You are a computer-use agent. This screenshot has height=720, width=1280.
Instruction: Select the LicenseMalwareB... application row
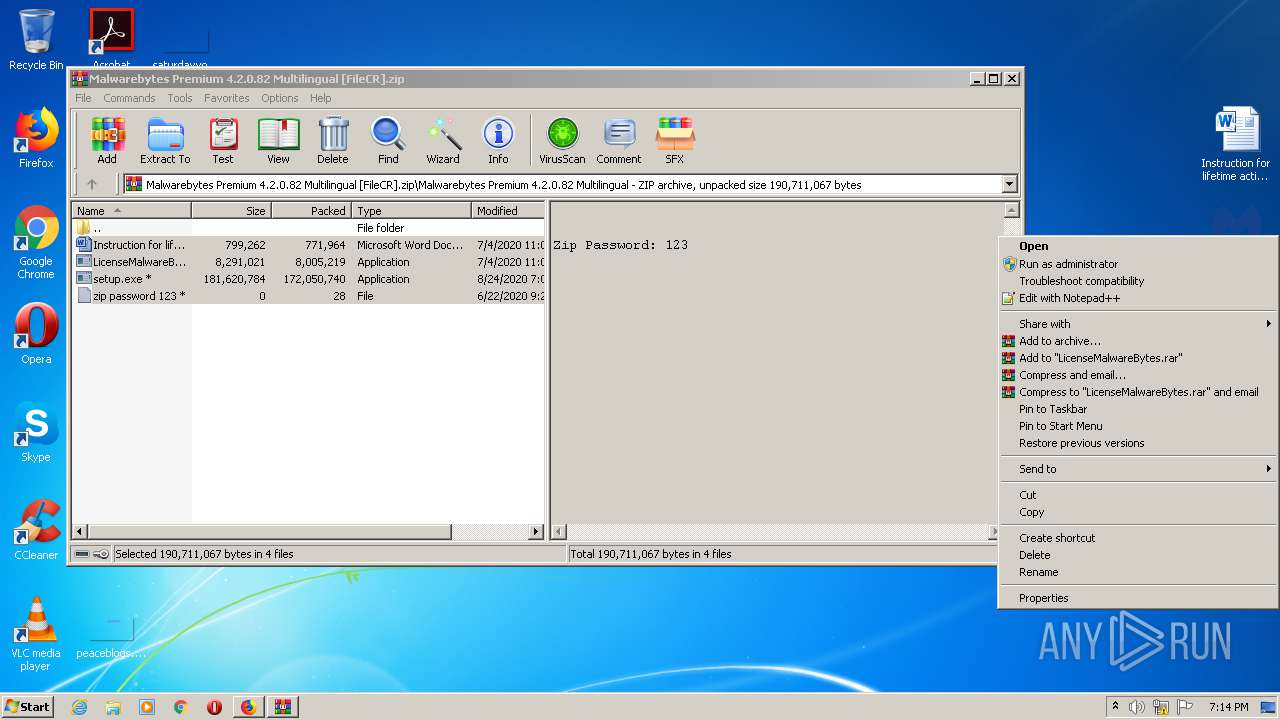(x=309, y=262)
